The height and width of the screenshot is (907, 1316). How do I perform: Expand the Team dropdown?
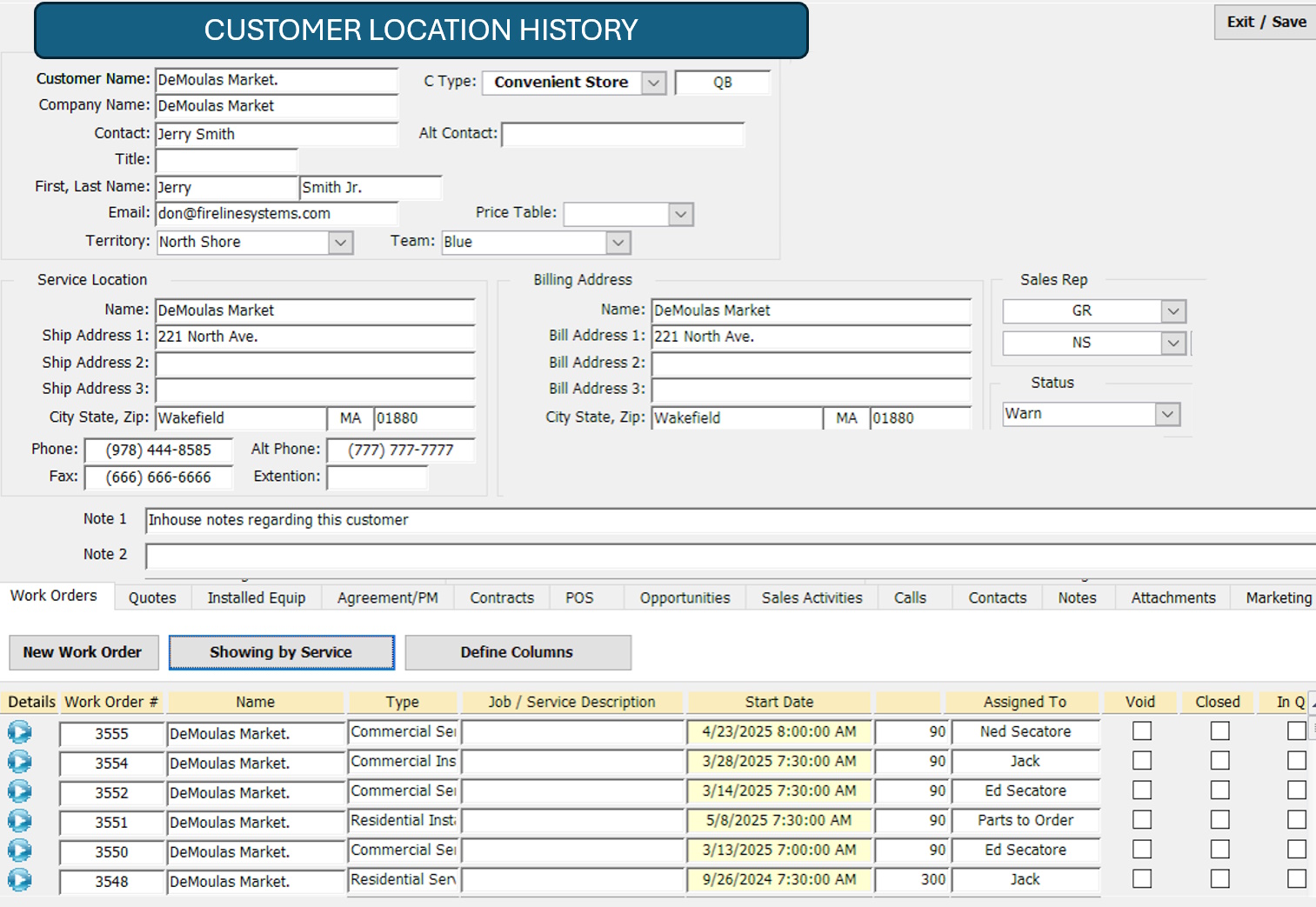618,243
